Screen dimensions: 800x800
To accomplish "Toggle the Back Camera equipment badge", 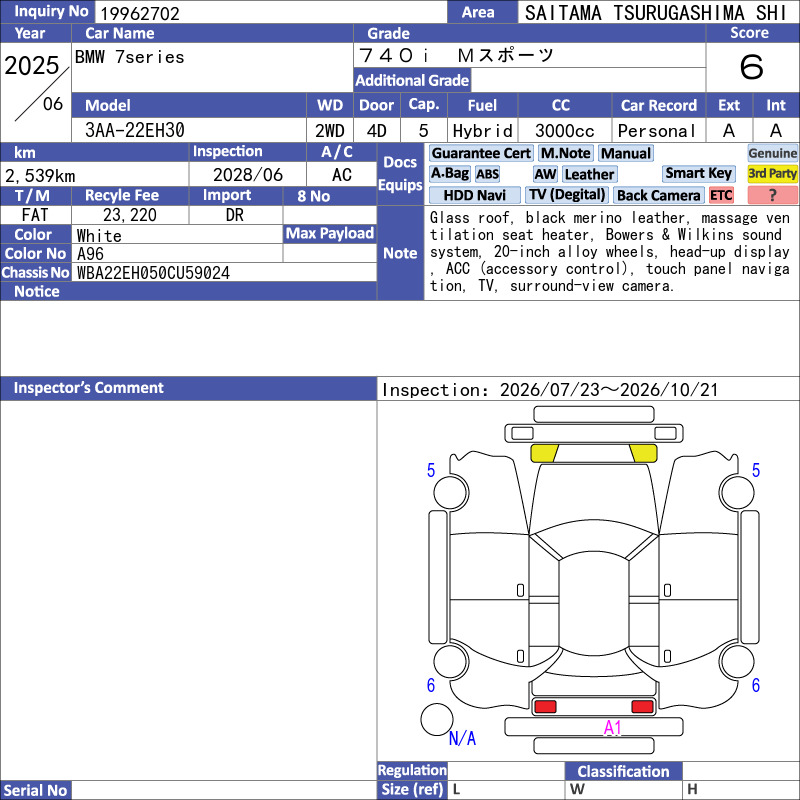I will pyautogui.click(x=659, y=195).
